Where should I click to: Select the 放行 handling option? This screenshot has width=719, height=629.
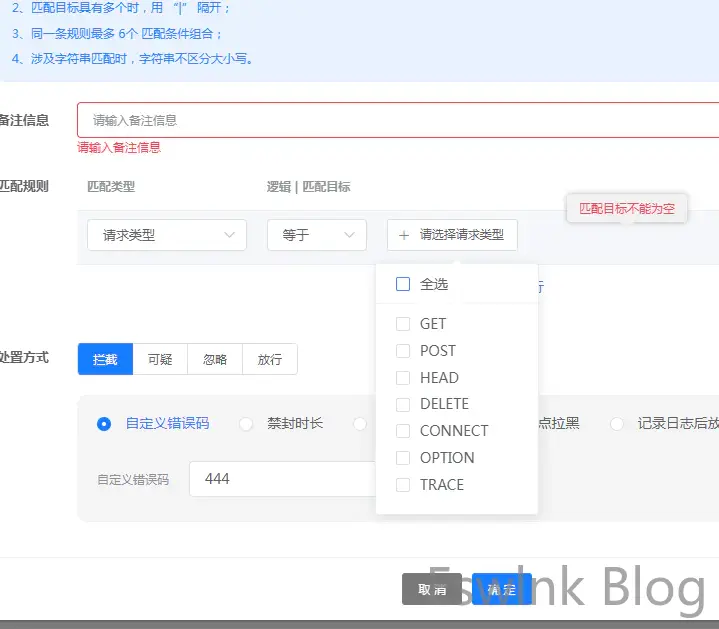pos(269,359)
